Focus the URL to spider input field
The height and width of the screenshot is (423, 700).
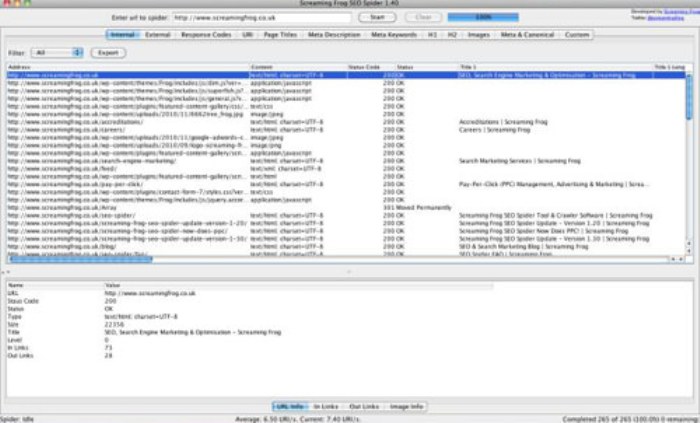tap(262, 18)
